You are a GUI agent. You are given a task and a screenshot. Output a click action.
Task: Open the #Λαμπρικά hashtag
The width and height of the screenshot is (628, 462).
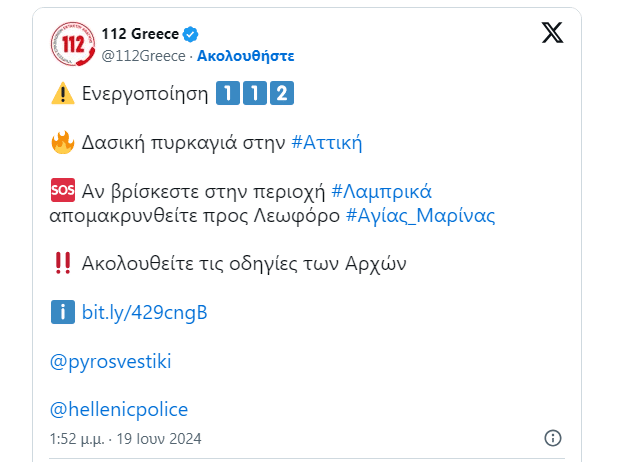click(381, 191)
